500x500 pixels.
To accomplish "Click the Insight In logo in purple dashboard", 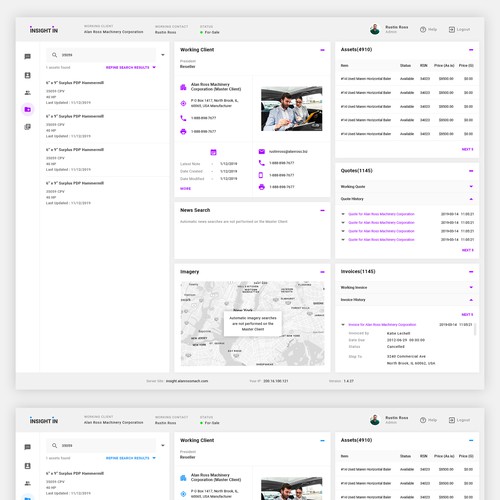I will (x=44, y=30).
